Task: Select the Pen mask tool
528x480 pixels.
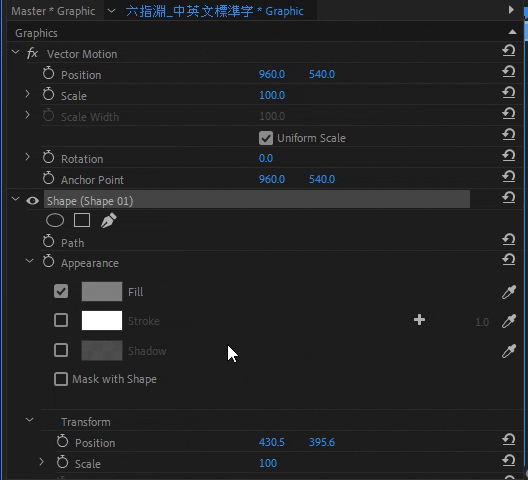Action: [x=108, y=221]
